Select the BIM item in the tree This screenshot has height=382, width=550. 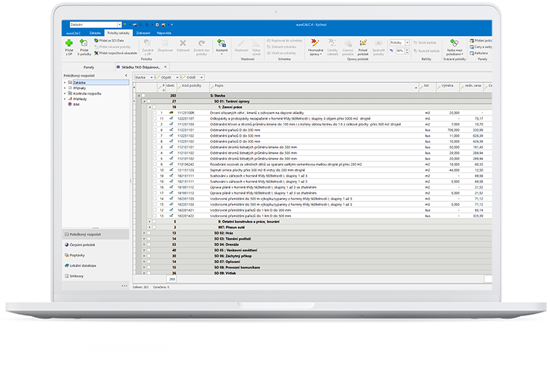pos(74,105)
